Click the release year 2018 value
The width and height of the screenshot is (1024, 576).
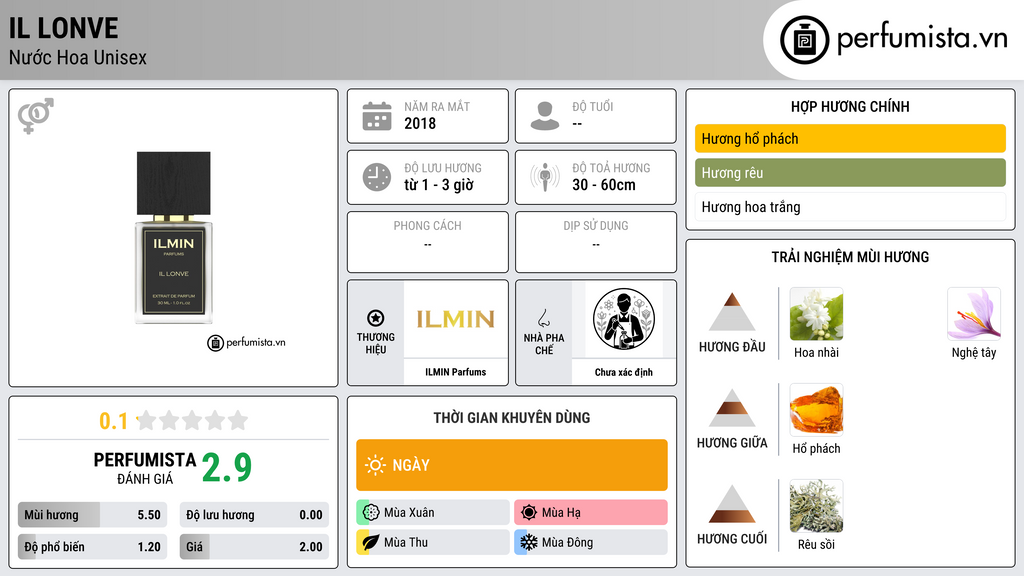coord(420,123)
